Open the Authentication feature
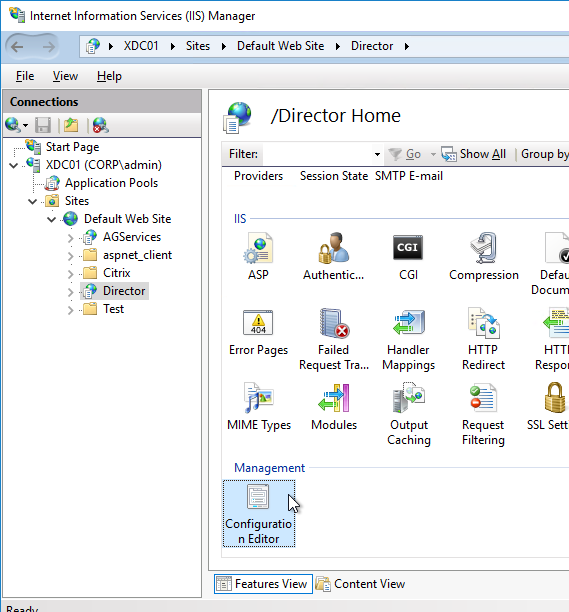The height and width of the screenshot is (612, 569). (333, 256)
